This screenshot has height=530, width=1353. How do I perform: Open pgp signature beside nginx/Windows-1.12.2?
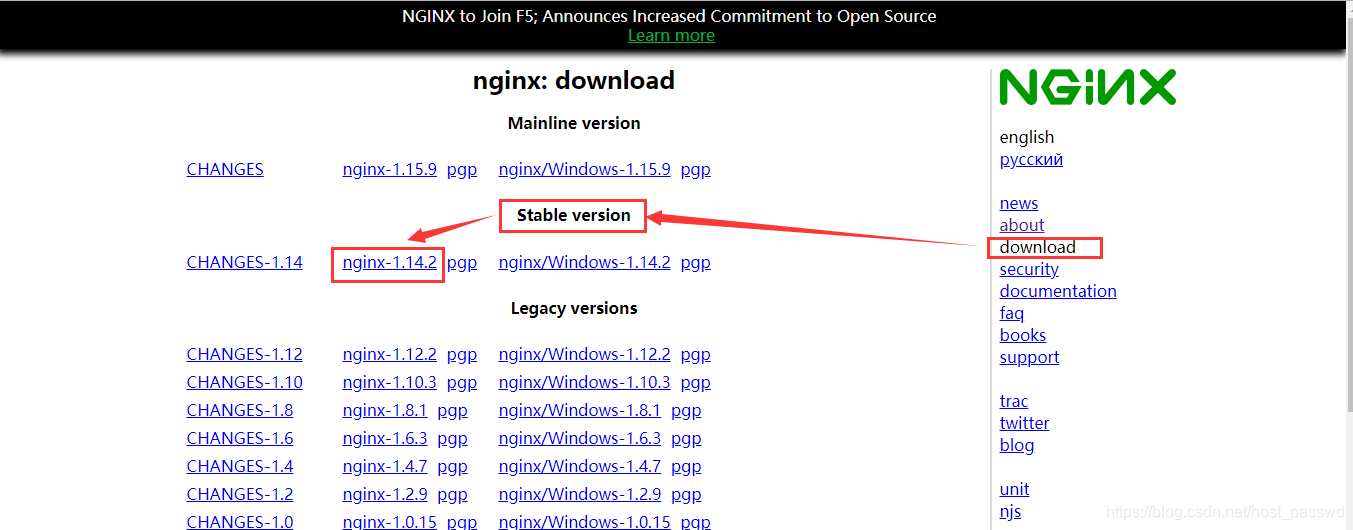pyautogui.click(x=696, y=355)
